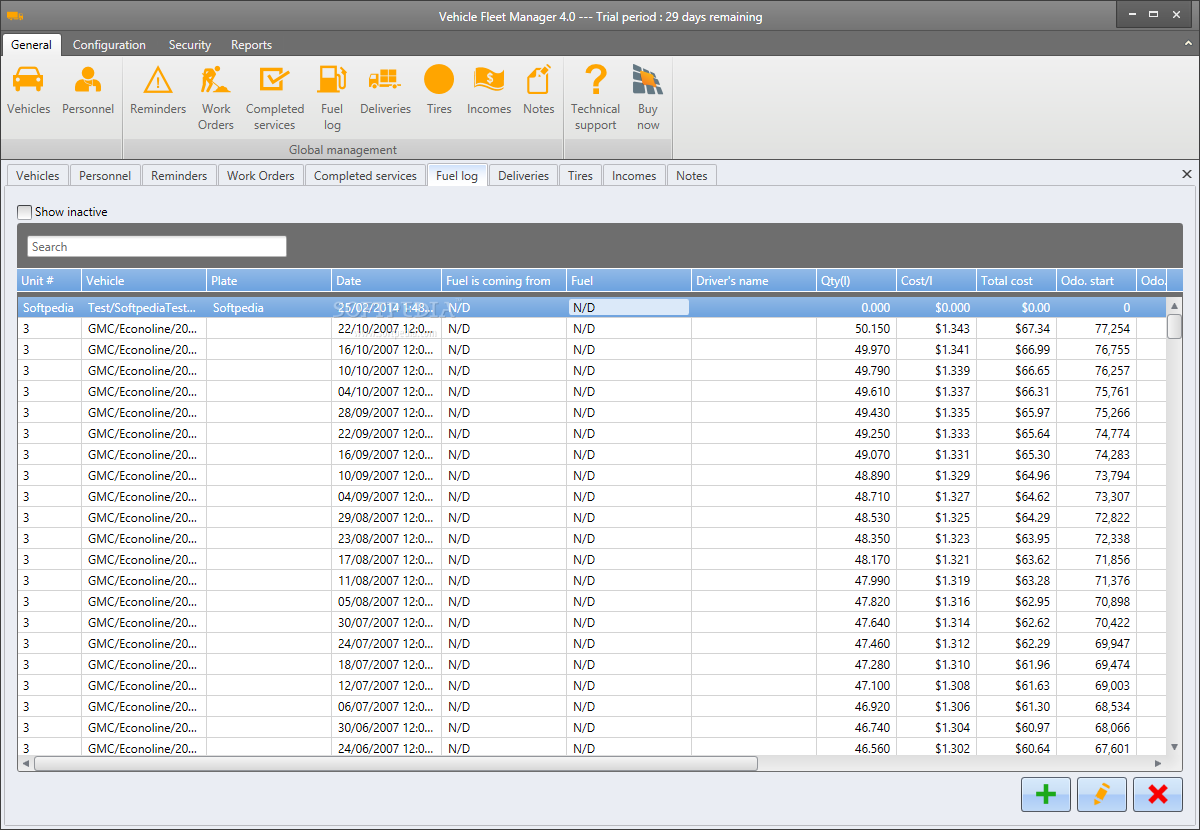This screenshot has height=830, width=1200.
Task: Edit selected fuel entry with pencil button
Action: pyautogui.click(x=1102, y=794)
